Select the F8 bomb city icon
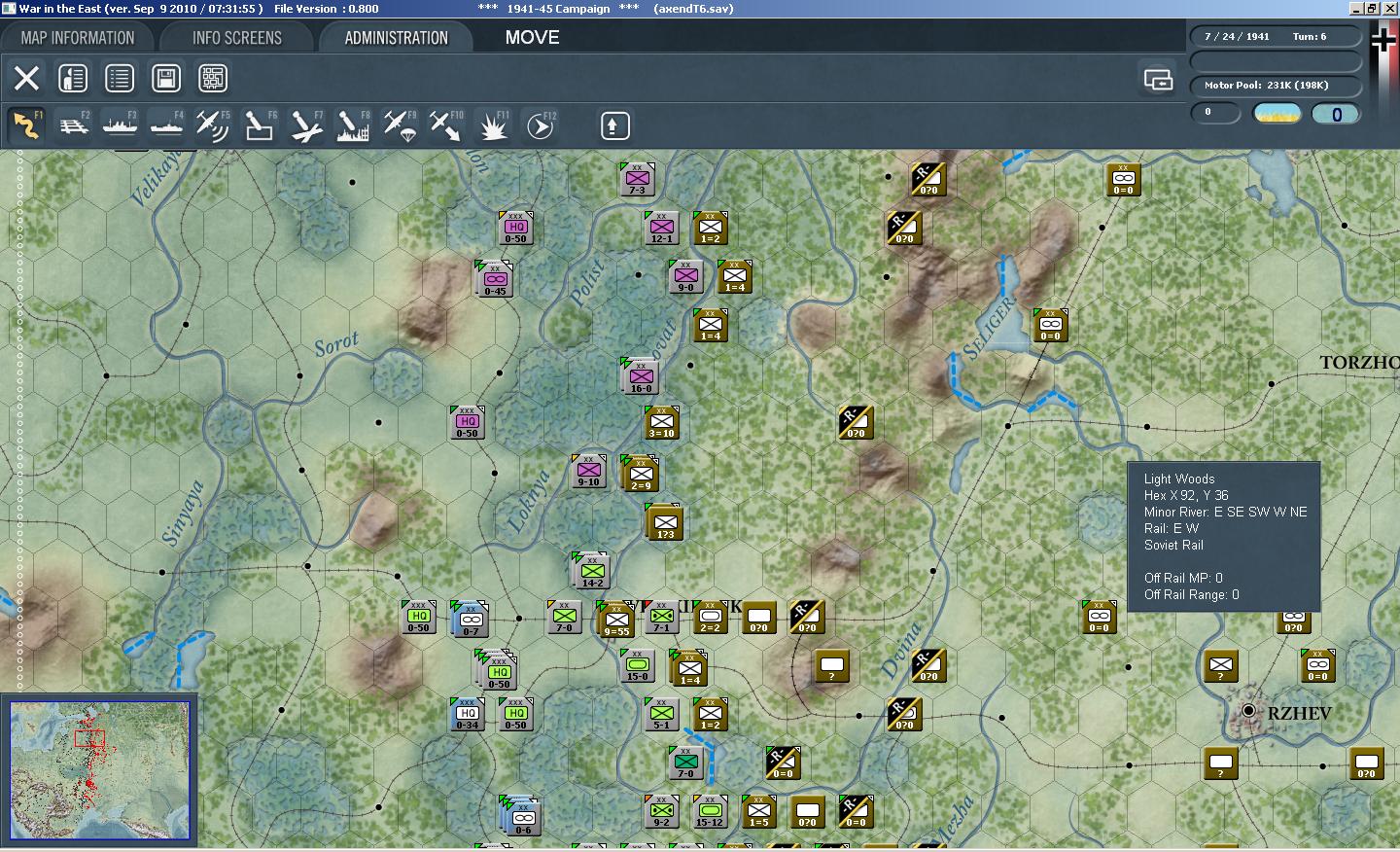 click(x=353, y=125)
